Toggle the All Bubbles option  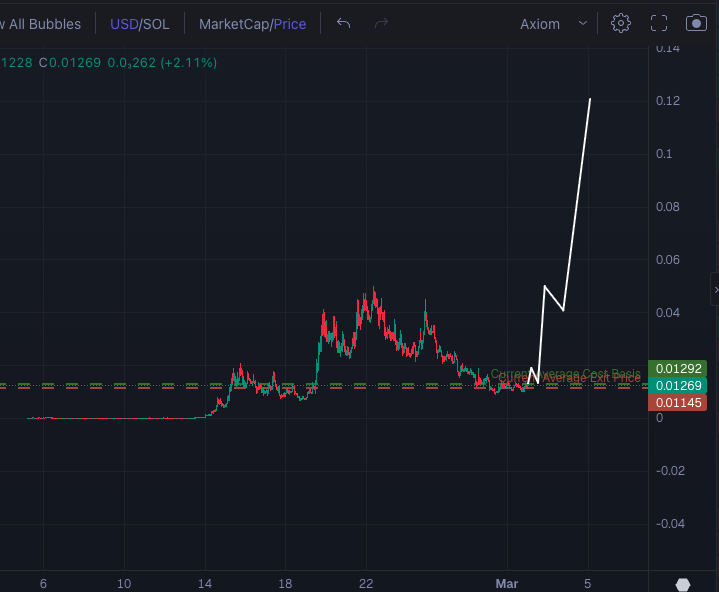pyautogui.click(x=41, y=24)
